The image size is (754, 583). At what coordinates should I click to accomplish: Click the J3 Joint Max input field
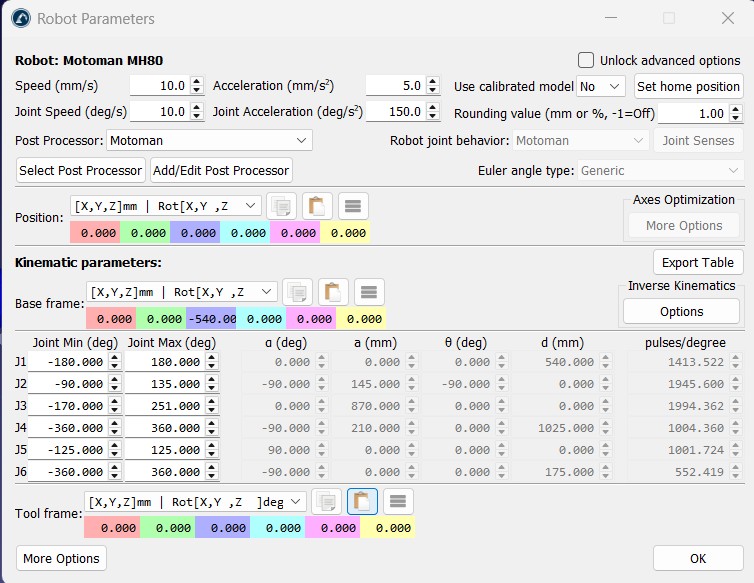164,406
